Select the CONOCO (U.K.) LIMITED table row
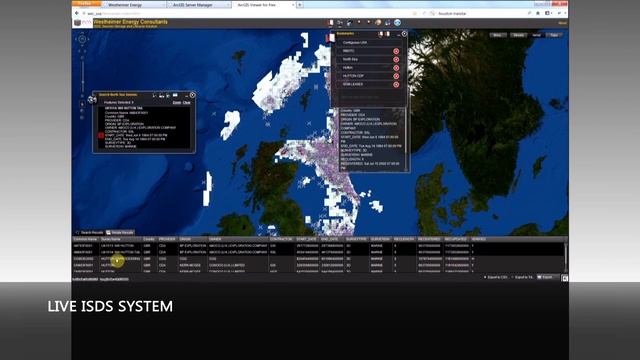This screenshot has height=360, width=640. pos(318,265)
